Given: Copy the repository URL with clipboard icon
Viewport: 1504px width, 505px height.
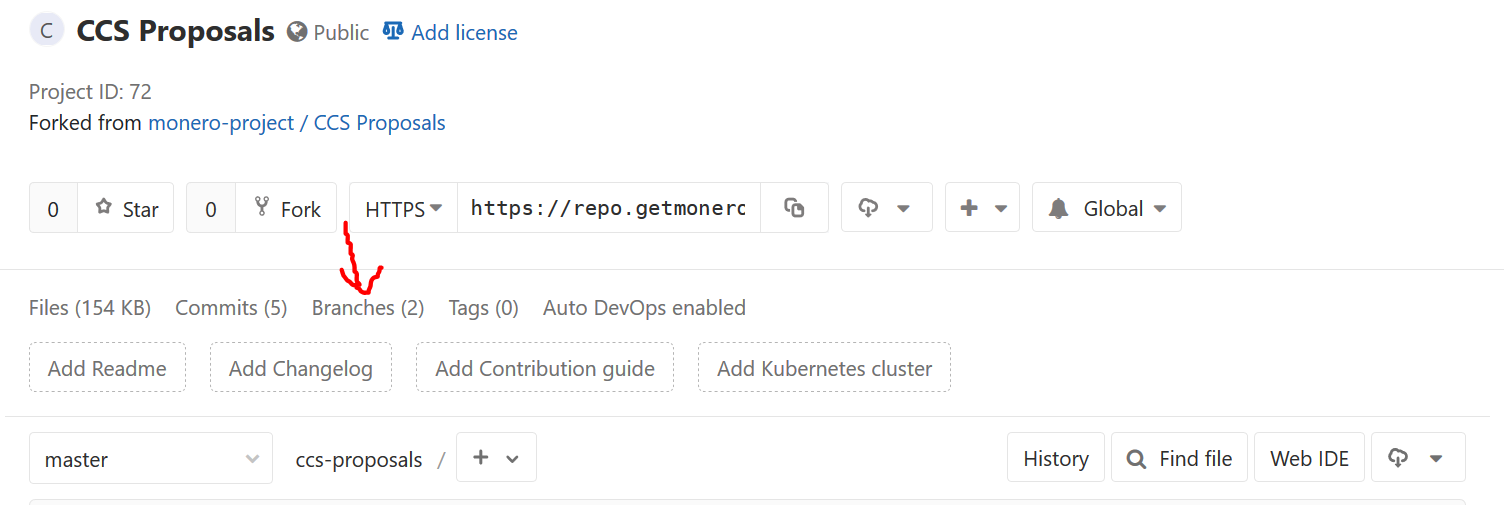Looking at the screenshot, I should pos(795,207).
